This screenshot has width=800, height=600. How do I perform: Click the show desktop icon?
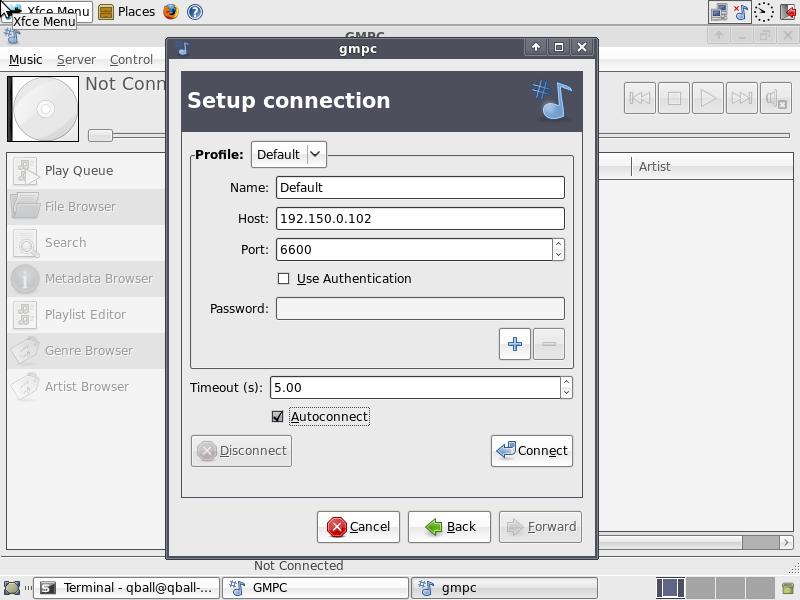coord(12,588)
